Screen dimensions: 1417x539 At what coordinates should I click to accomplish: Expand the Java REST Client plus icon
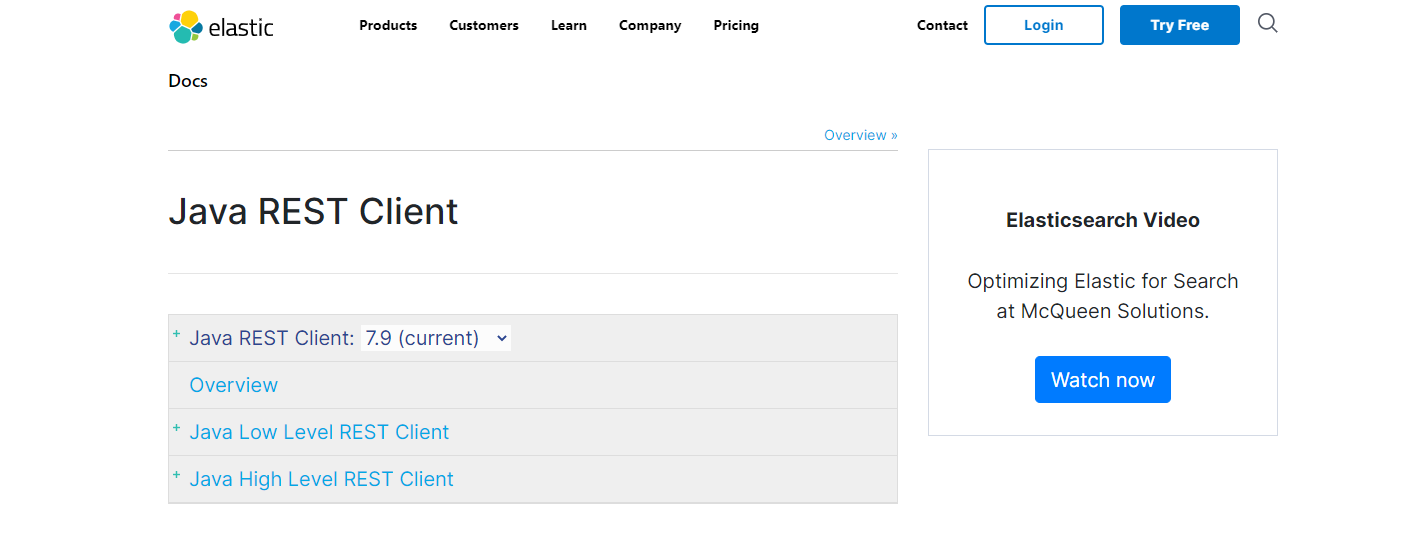point(177,333)
